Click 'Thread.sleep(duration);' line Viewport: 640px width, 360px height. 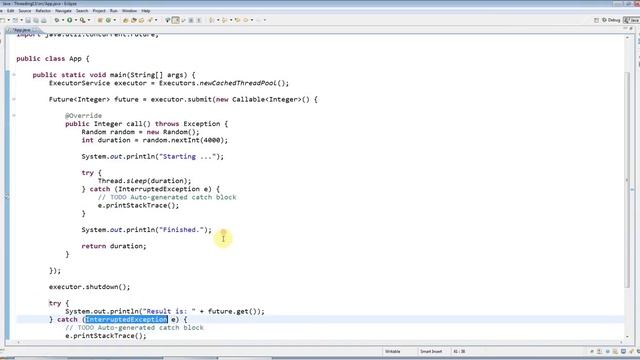(144, 181)
